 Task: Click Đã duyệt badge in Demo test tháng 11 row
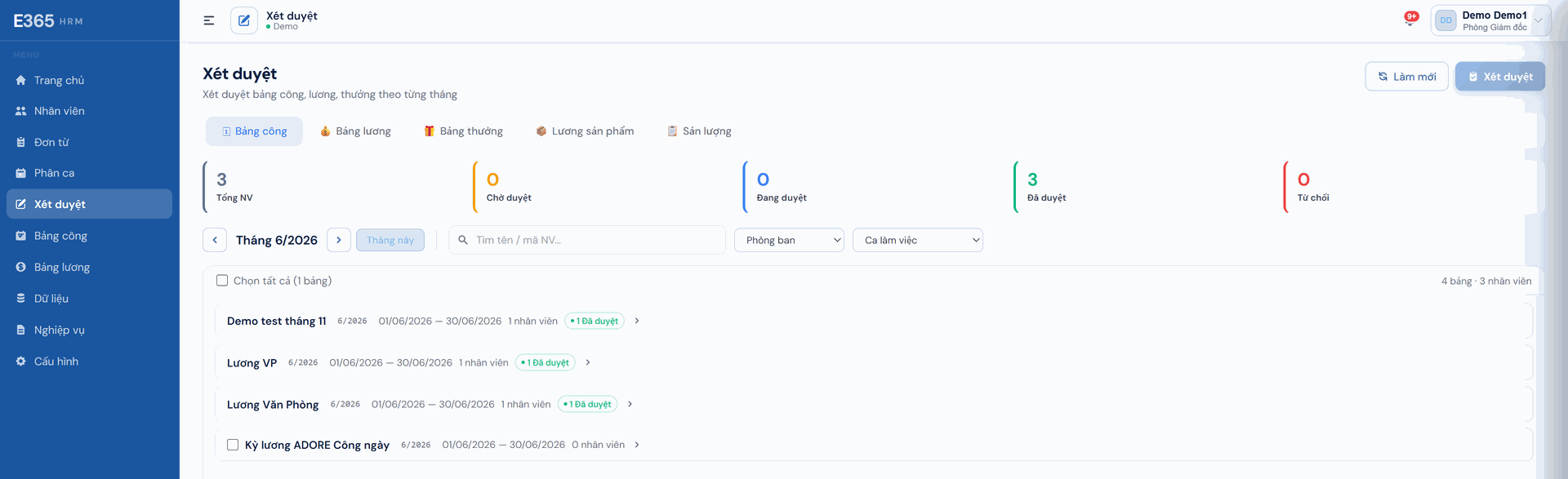[x=595, y=321]
